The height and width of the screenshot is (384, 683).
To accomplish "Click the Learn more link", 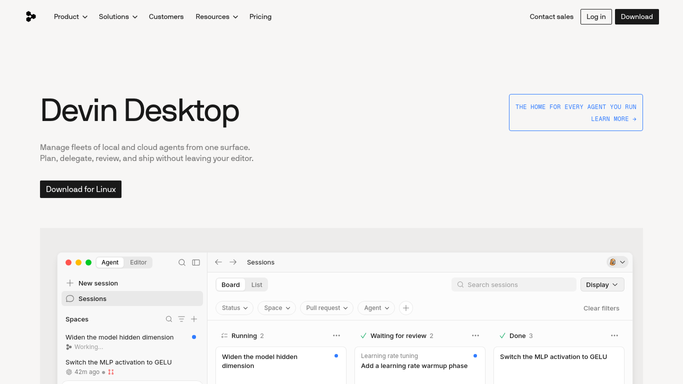I will [x=613, y=119].
